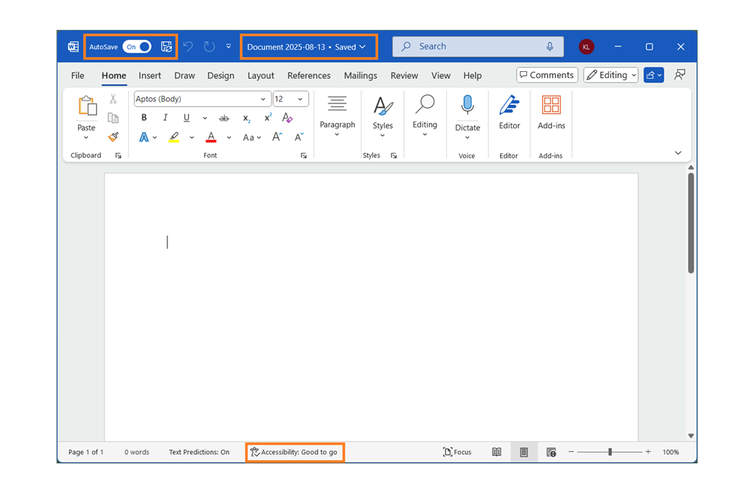Open the Add-ins button
The height and width of the screenshot is (500, 750).
click(551, 112)
